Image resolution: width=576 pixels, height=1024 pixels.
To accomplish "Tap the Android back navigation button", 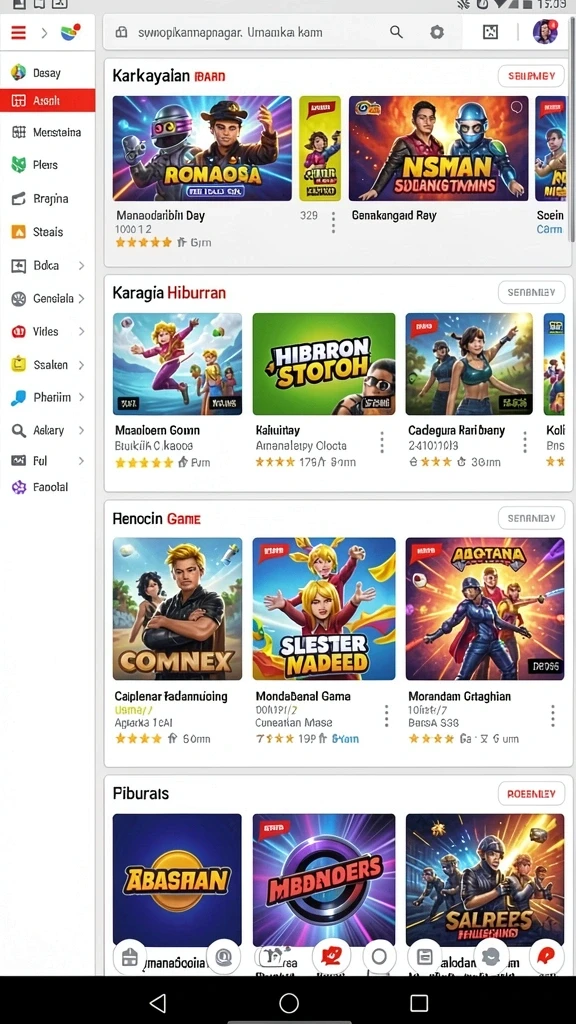I will point(157,1002).
